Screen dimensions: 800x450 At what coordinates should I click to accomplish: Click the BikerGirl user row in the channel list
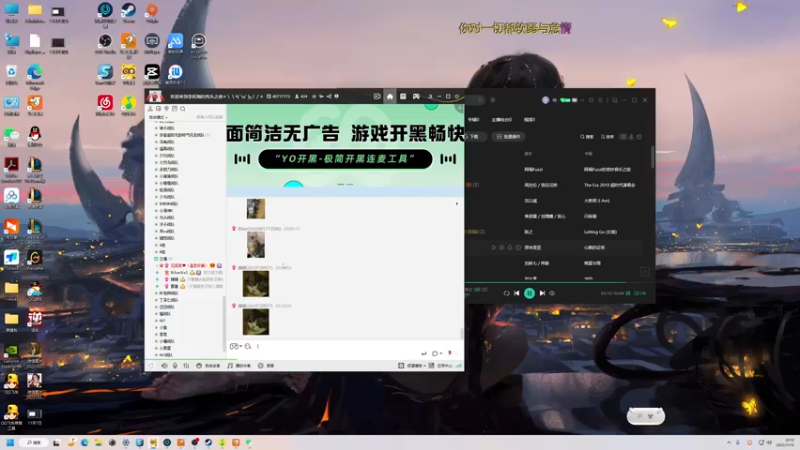(x=191, y=273)
